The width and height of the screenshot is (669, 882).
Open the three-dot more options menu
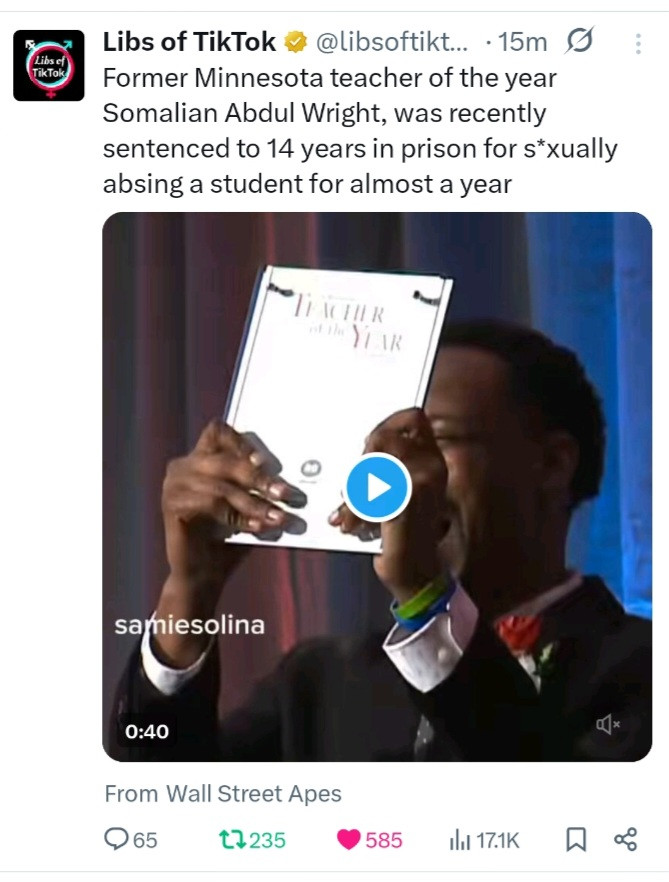(x=638, y=43)
